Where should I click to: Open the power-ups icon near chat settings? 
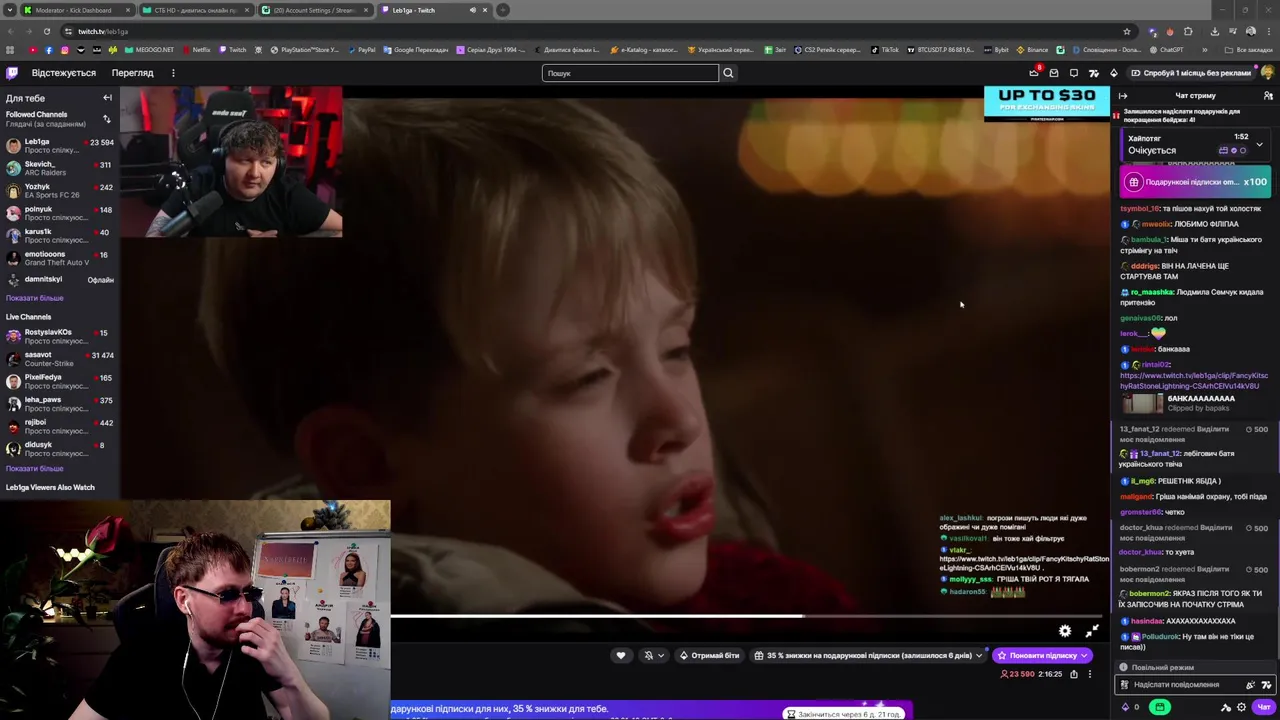point(1226,707)
